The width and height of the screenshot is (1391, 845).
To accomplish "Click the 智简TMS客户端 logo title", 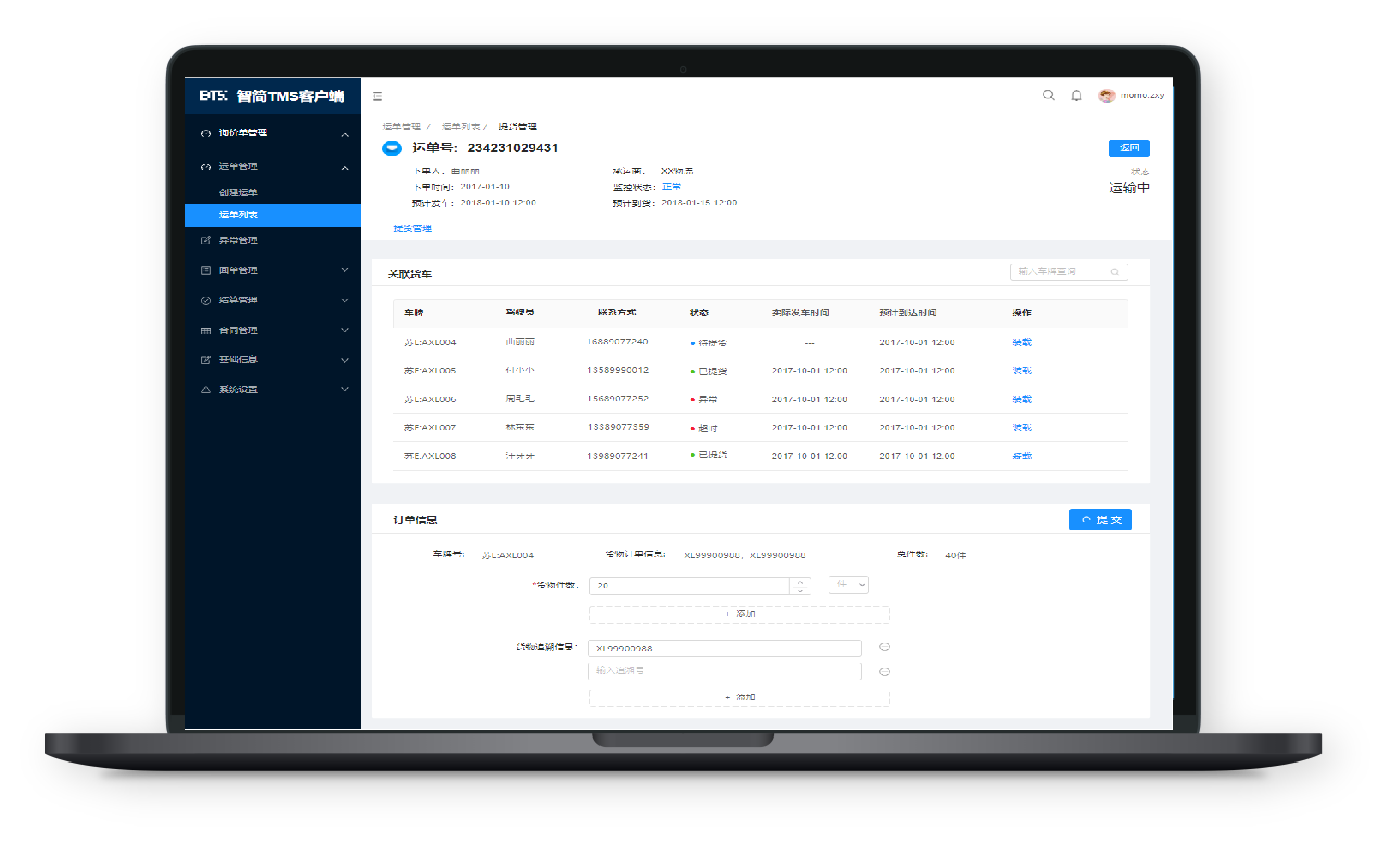I will pos(290,96).
